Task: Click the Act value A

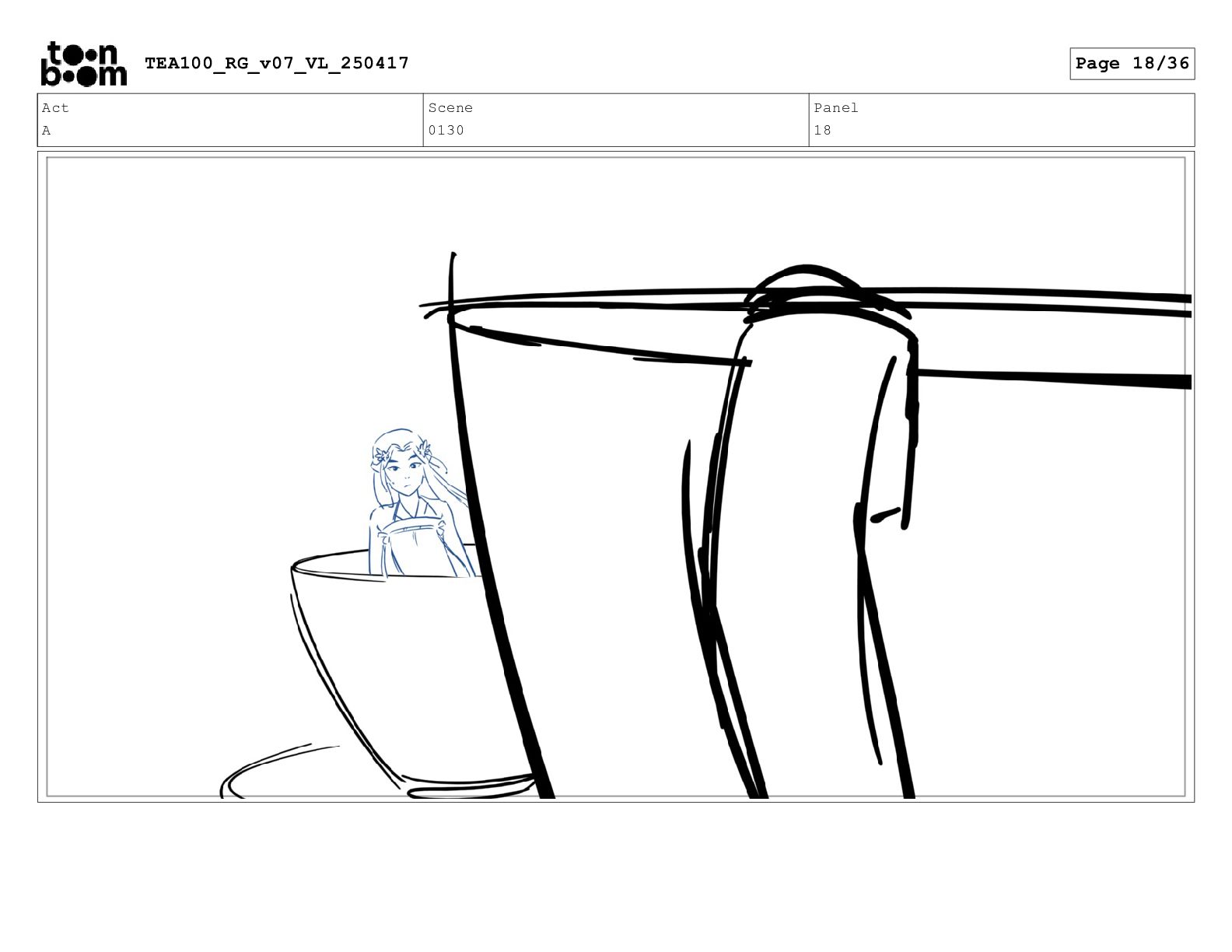Action: coord(47,131)
